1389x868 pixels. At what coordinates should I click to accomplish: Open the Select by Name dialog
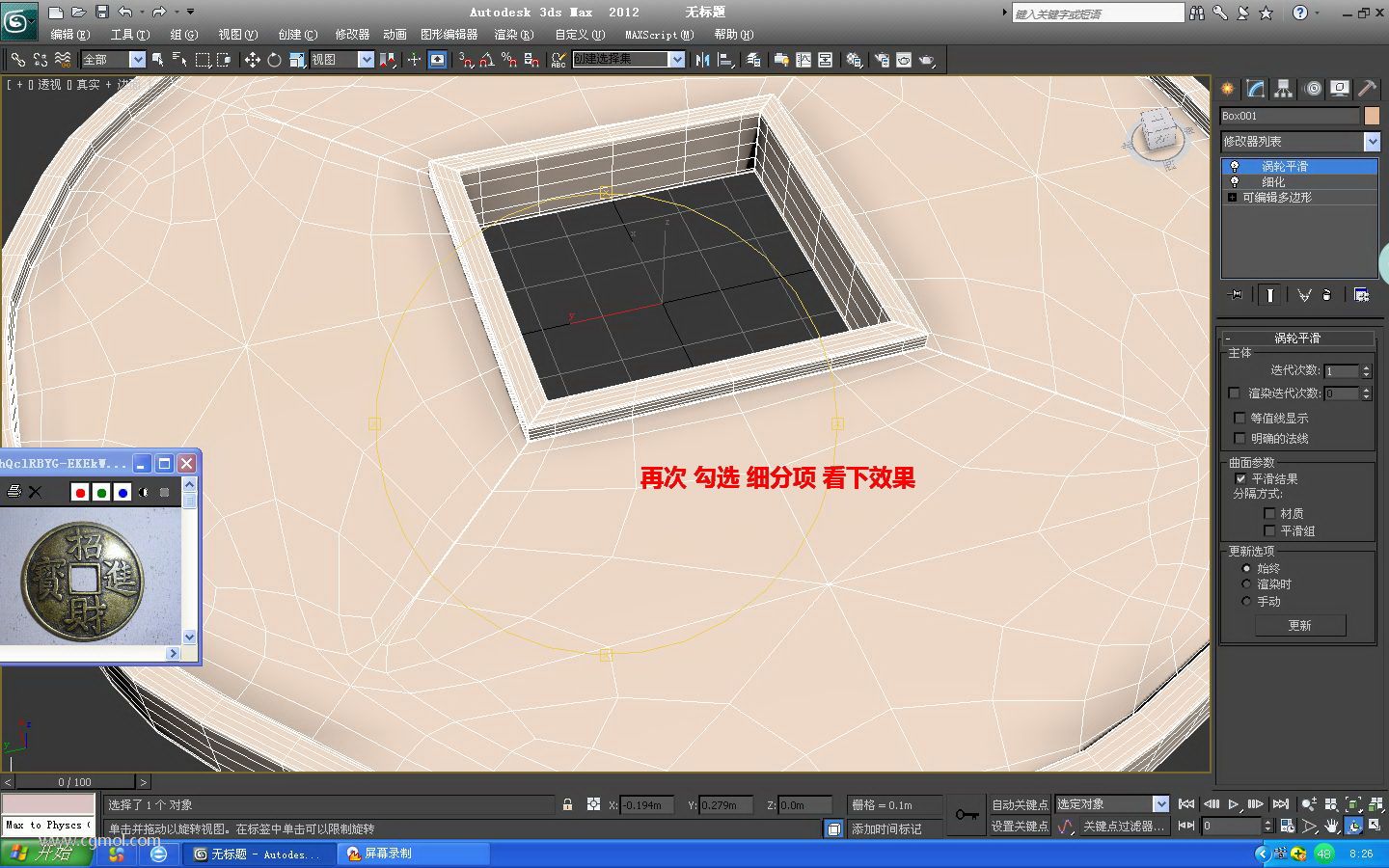(179, 60)
